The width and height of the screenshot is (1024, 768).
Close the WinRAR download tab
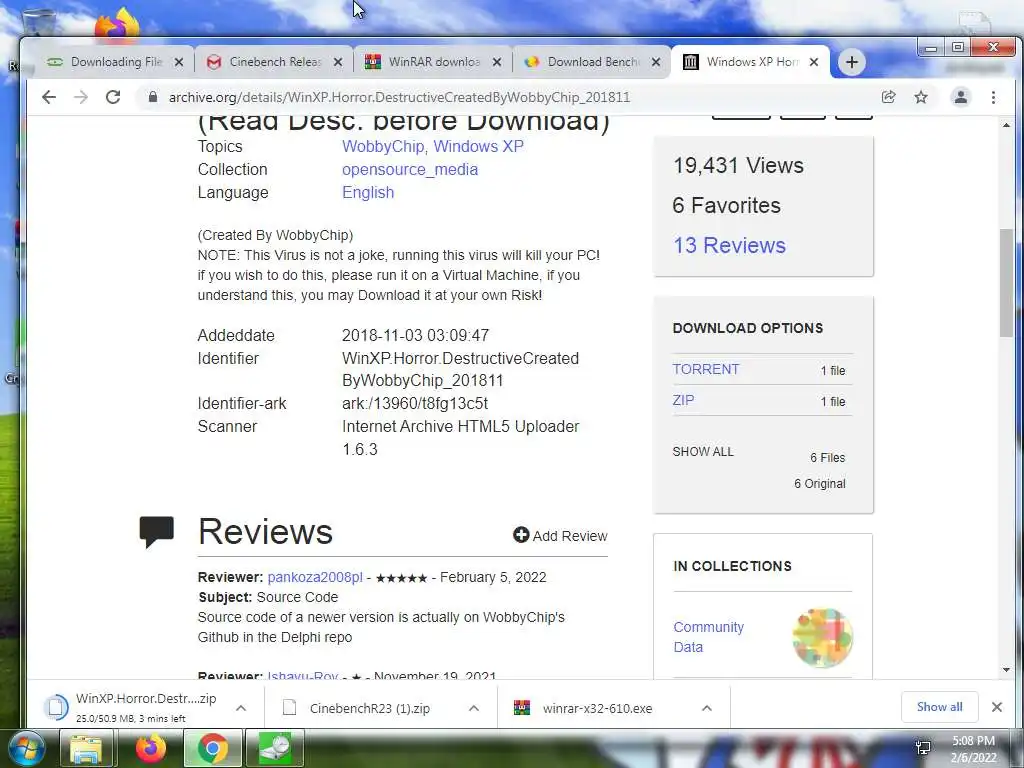tap(497, 62)
